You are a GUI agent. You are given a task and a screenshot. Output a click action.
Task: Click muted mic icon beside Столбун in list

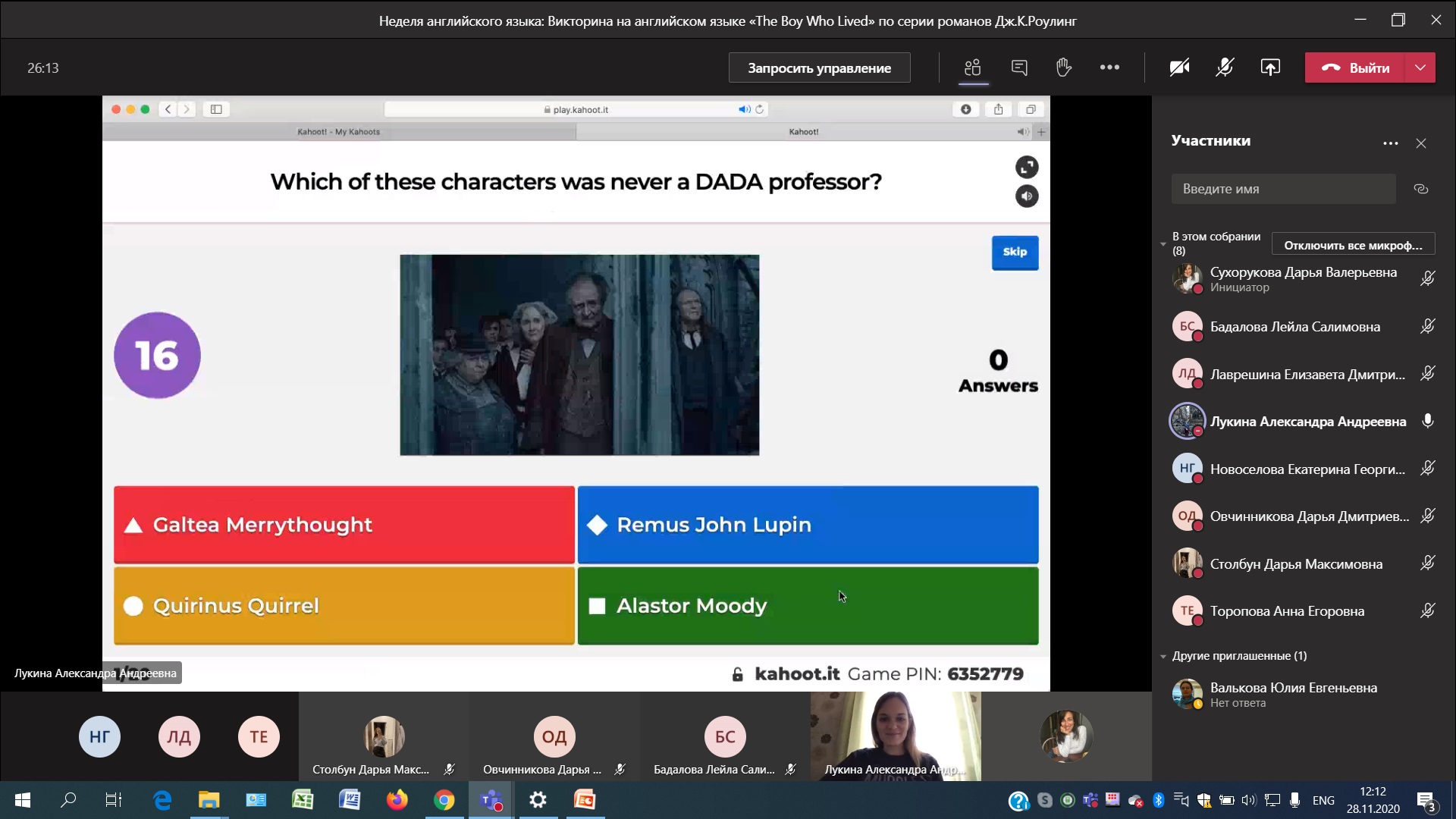[1427, 563]
